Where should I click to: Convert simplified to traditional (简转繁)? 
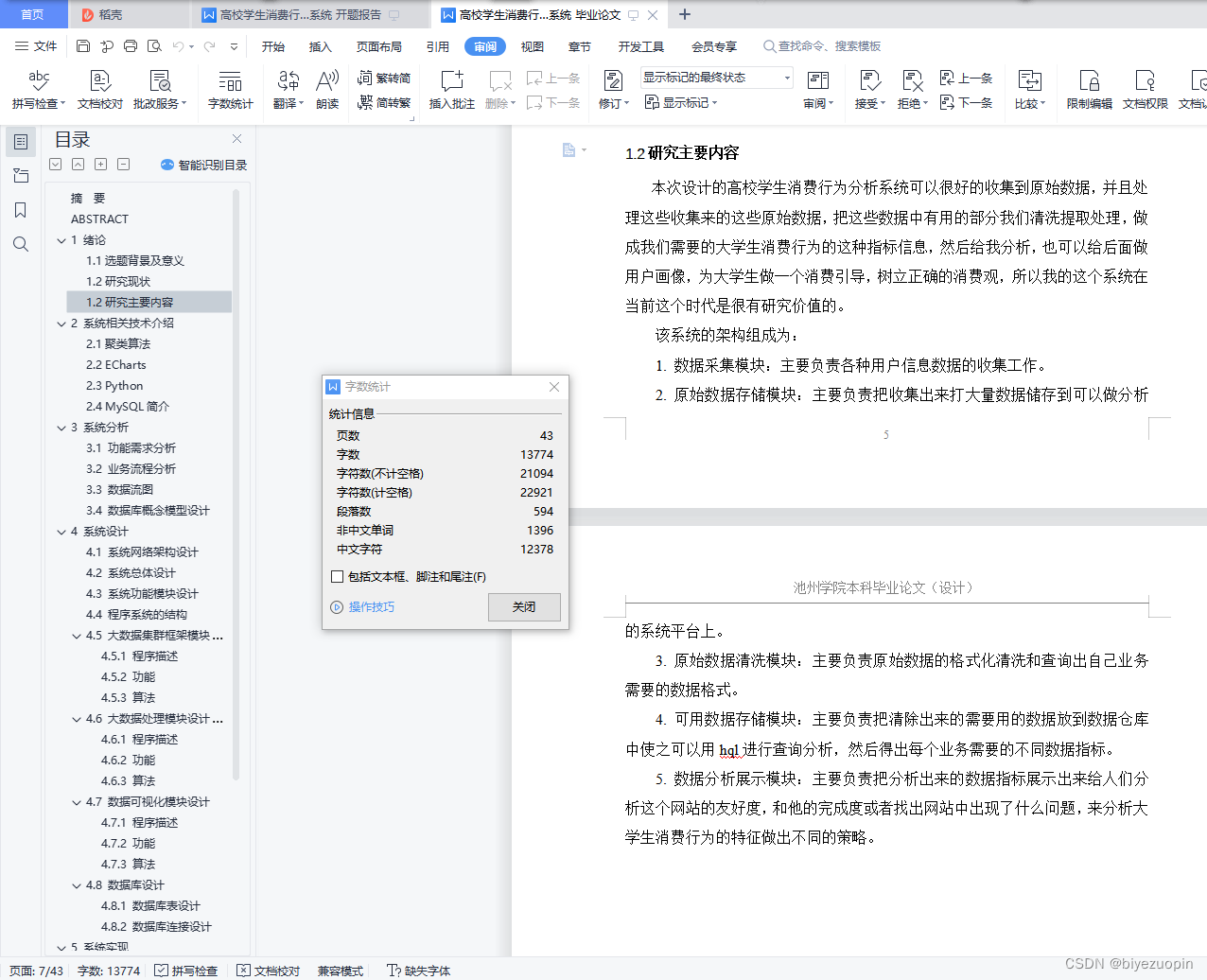coord(384,102)
